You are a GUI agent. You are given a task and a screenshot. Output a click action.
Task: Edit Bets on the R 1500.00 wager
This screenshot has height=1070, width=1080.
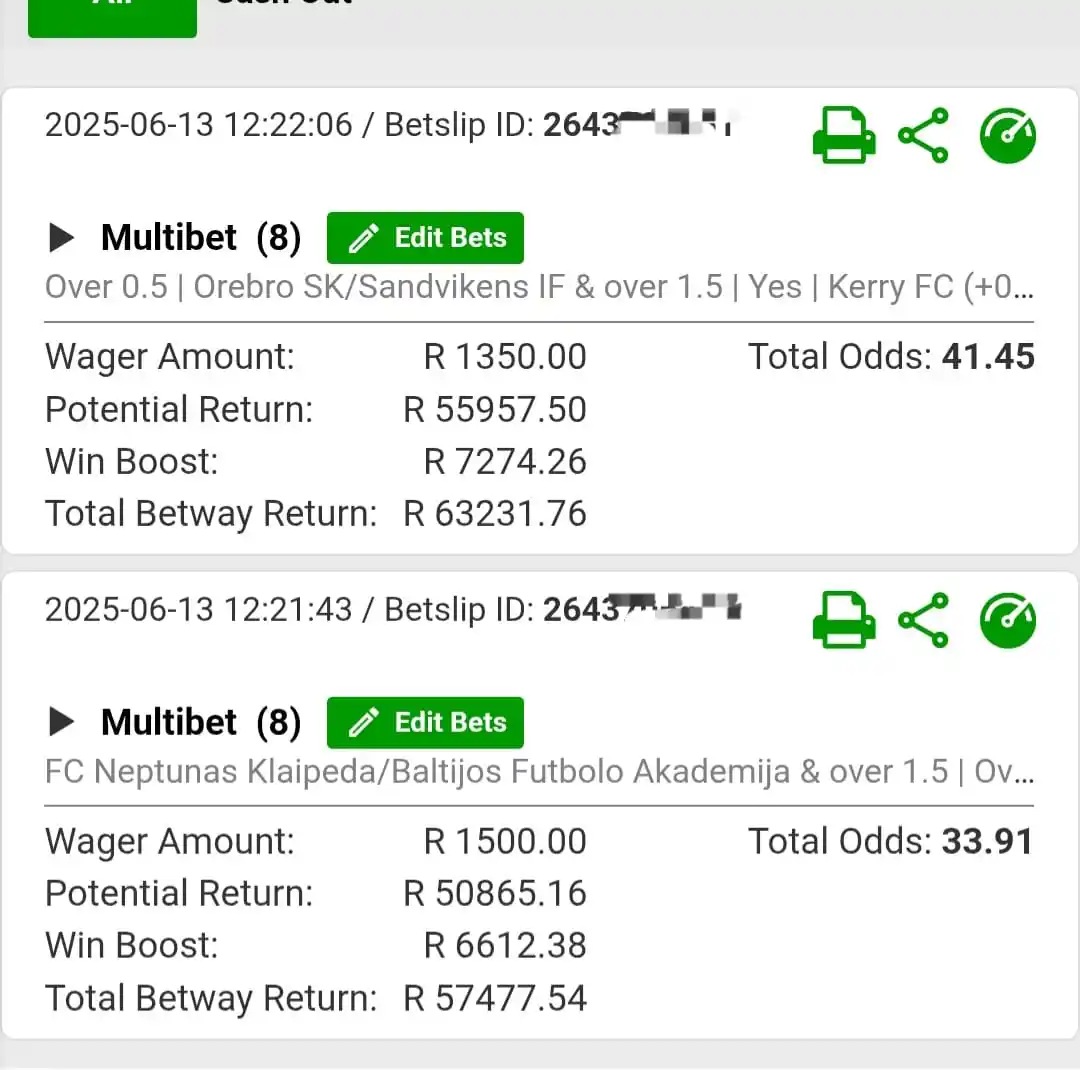click(425, 722)
